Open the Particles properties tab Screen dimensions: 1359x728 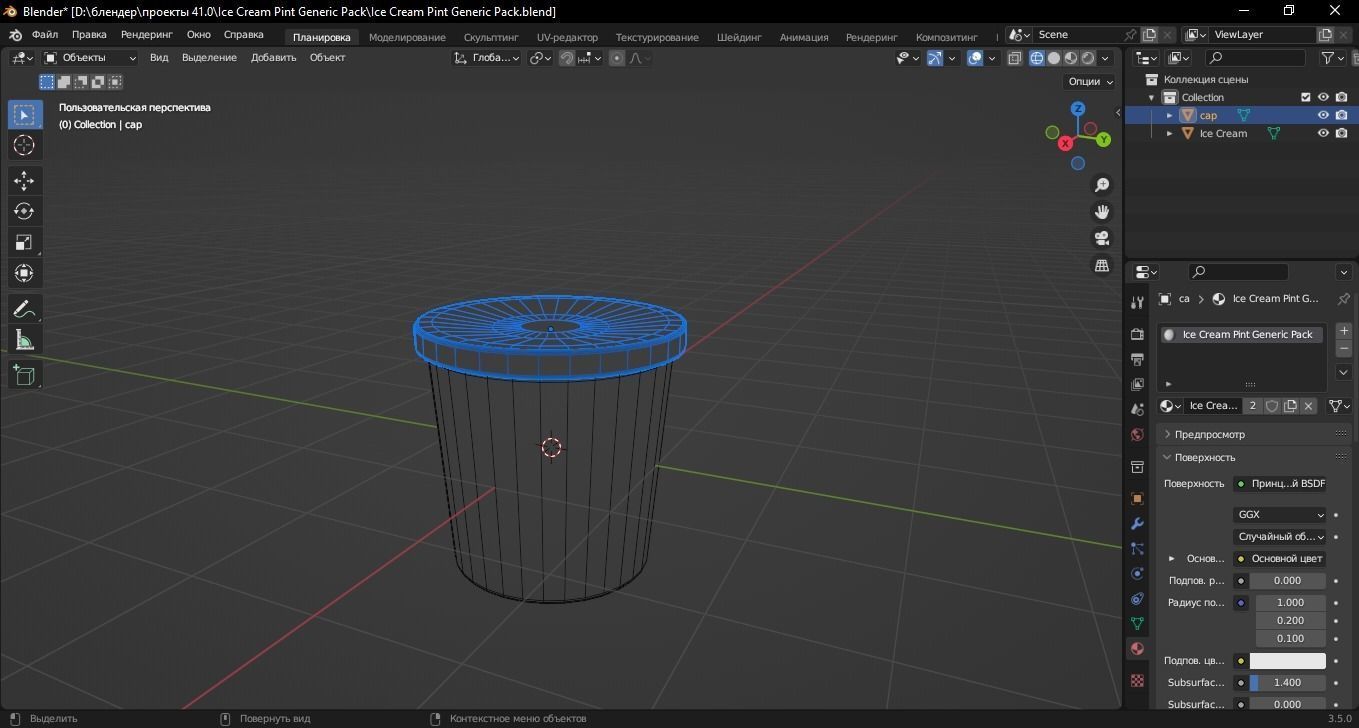click(1137, 549)
